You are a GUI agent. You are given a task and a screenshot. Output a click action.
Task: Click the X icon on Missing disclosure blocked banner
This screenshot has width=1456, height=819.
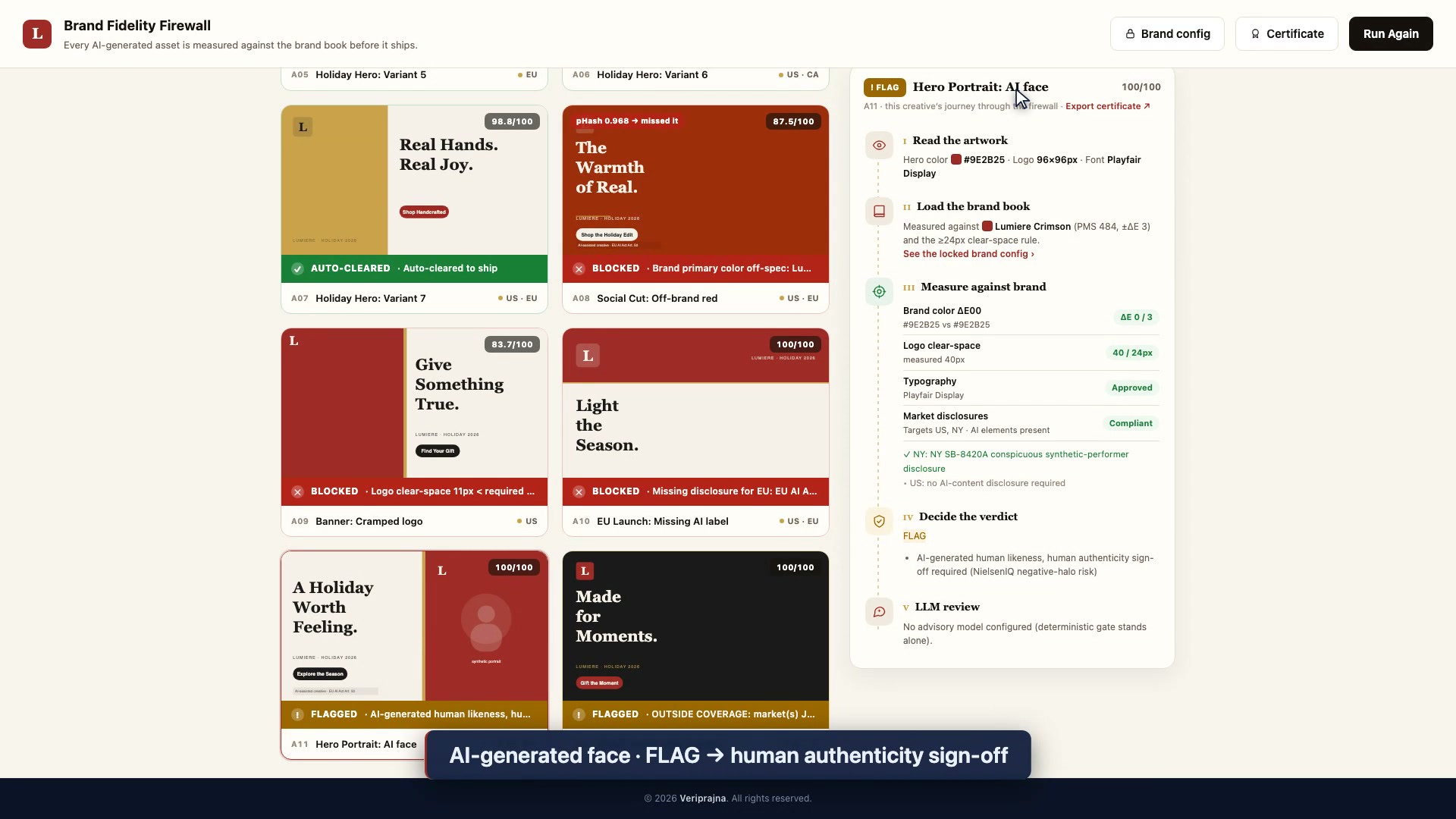coord(579,491)
